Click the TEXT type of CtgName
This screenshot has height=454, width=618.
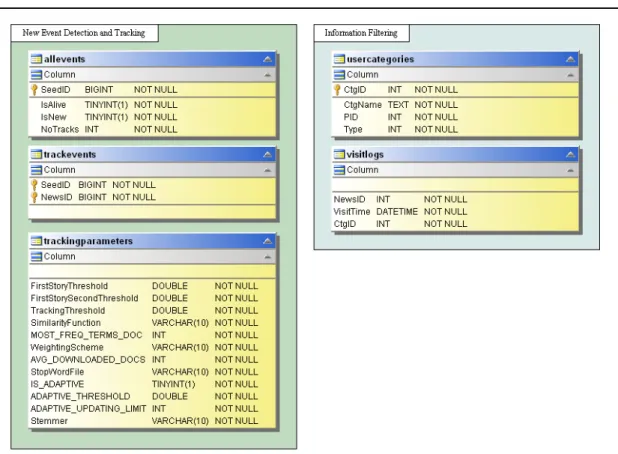tap(398, 105)
